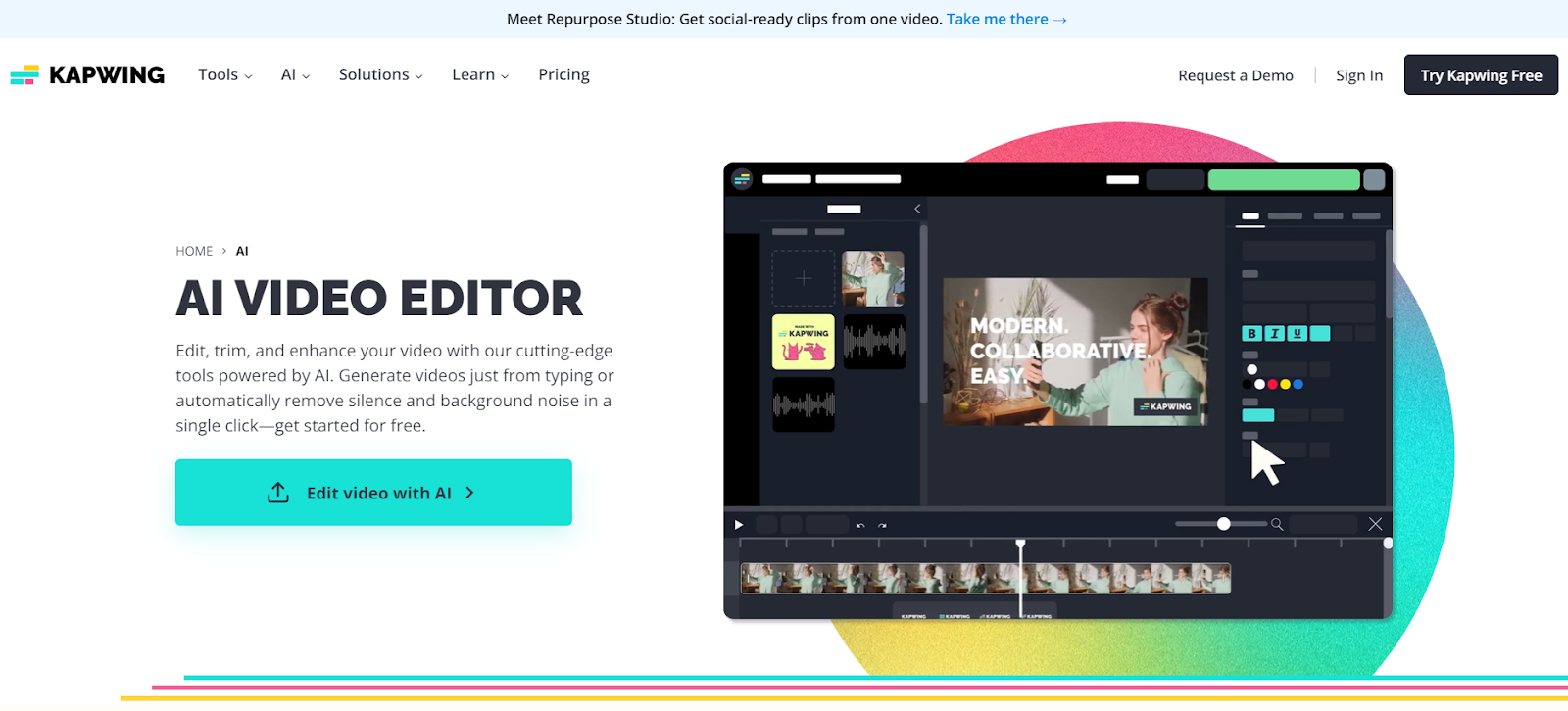Click the hero description paragraph text
1568x711 pixels.
[395, 388]
